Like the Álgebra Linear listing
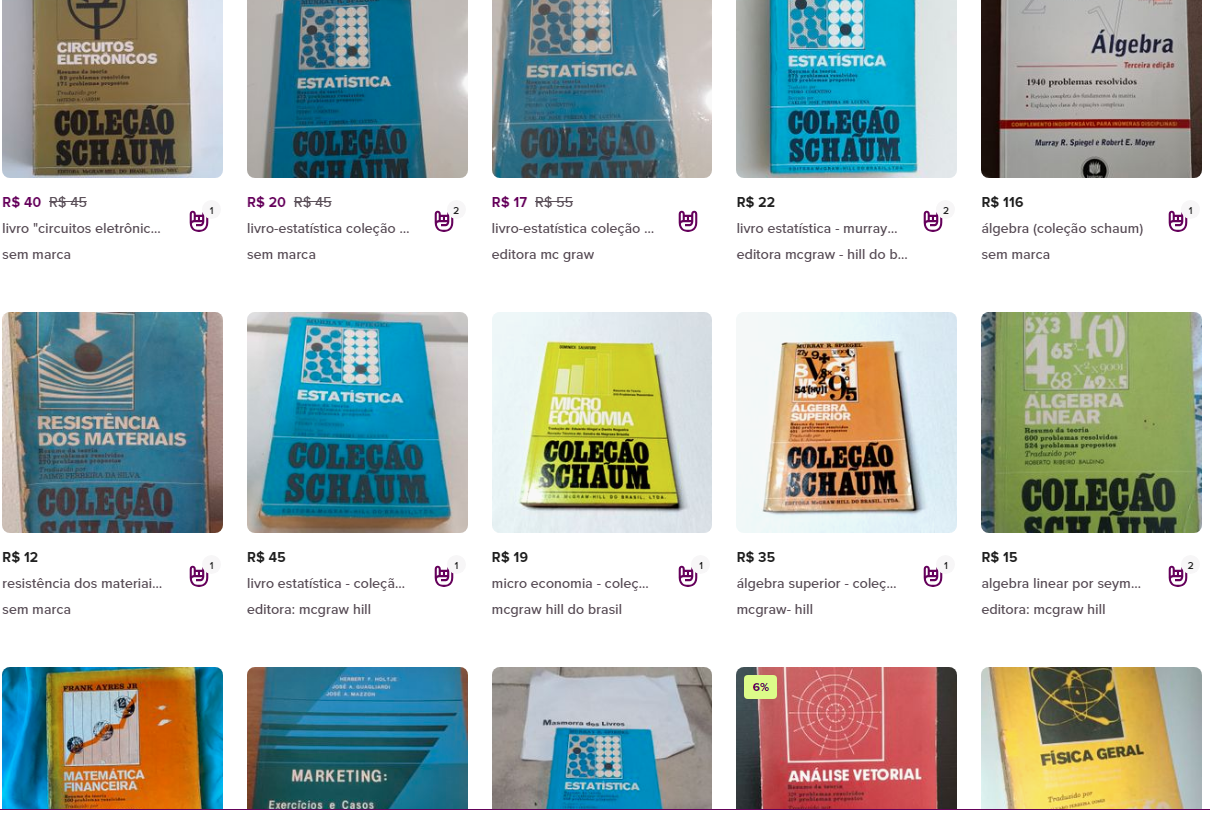The height and width of the screenshot is (815, 1210). click(1178, 576)
